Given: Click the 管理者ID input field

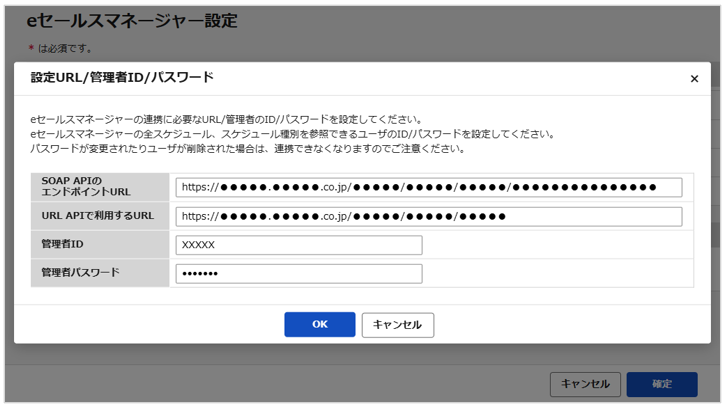Looking at the screenshot, I should pyautogui.click(x=299, y=245).
